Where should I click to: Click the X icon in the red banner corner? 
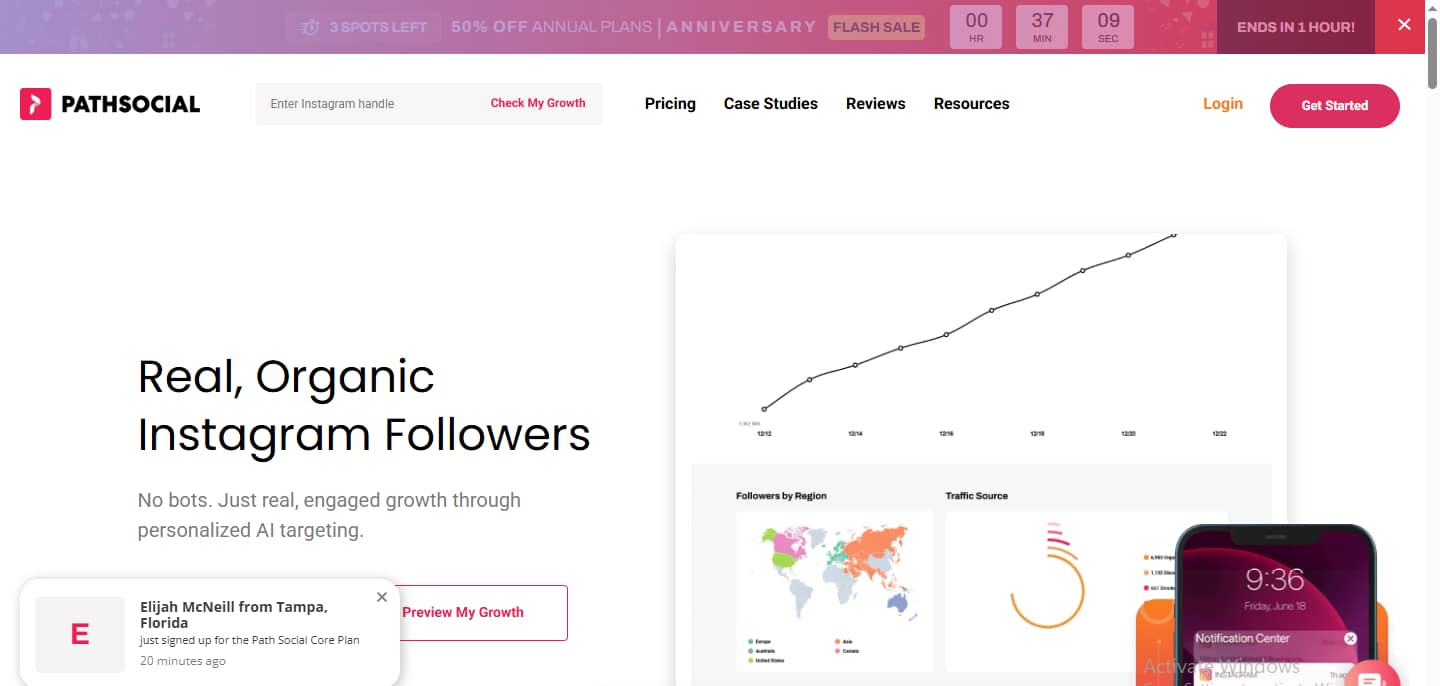1404,25
